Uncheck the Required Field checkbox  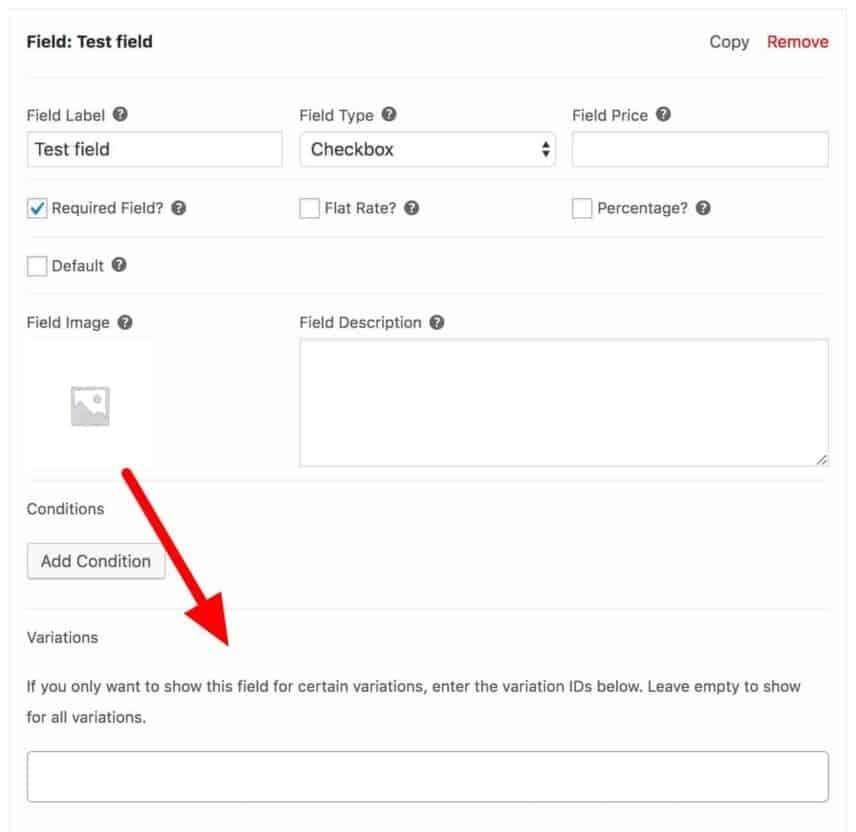(36, 208)
